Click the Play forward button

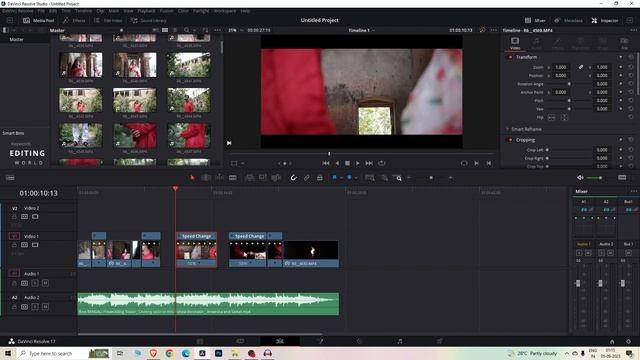(358, 163)
